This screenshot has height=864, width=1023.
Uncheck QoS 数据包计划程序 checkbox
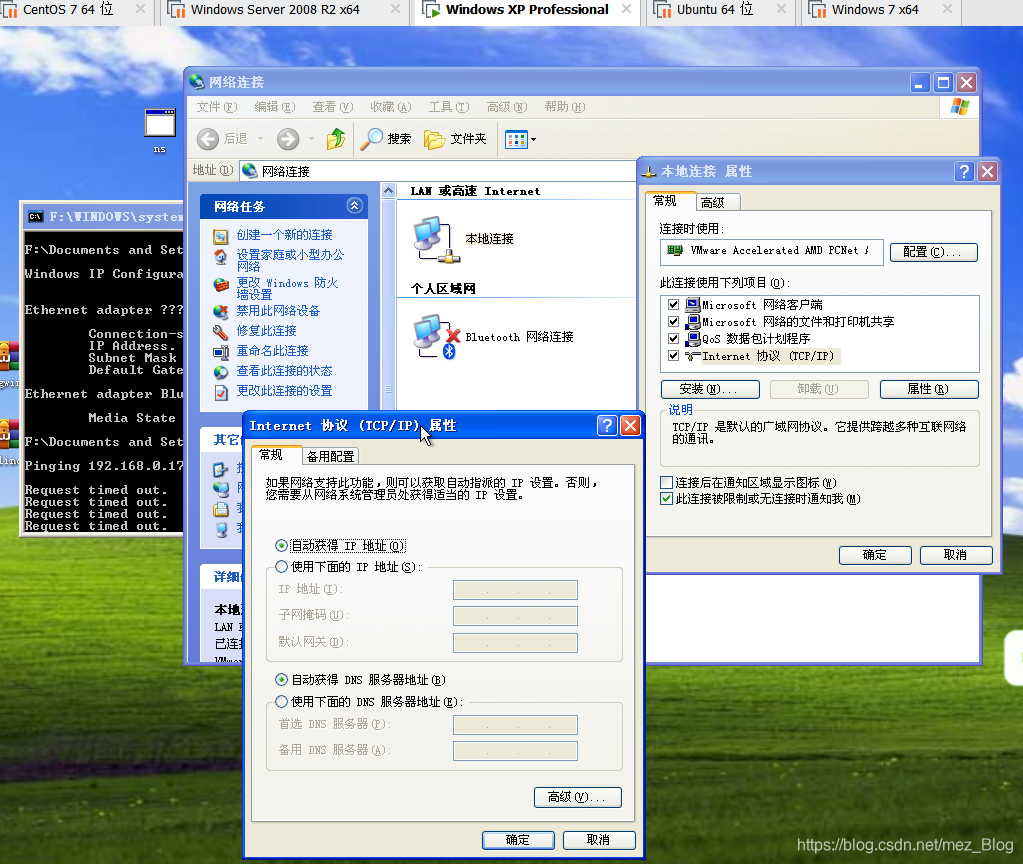point(673,339)
